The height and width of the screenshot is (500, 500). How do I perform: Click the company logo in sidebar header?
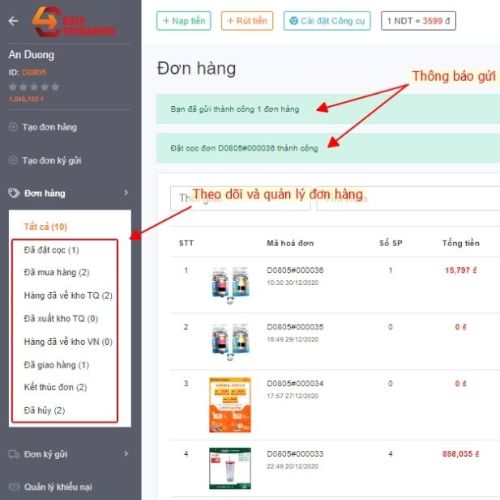coord(73,22)
